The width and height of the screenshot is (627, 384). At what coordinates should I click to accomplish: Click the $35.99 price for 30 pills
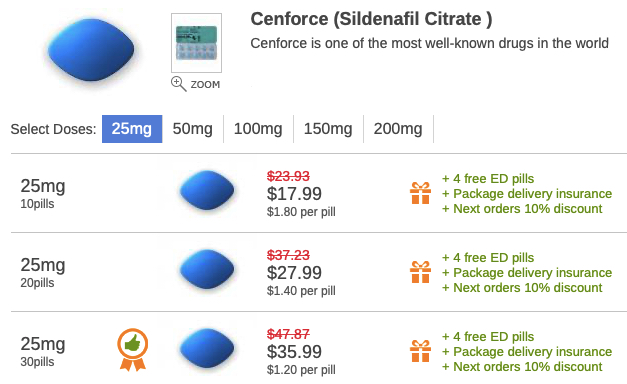coord(294,352)
